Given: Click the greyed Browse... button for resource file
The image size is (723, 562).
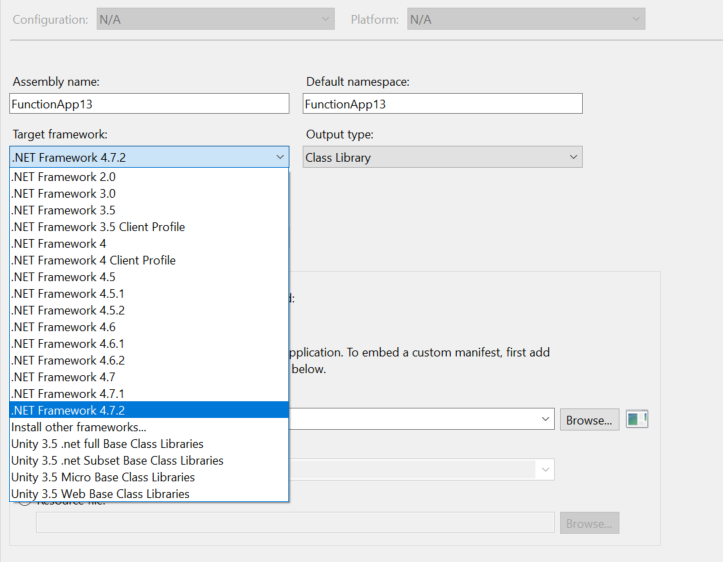Looking at the screenshot, I should [589, 523].
